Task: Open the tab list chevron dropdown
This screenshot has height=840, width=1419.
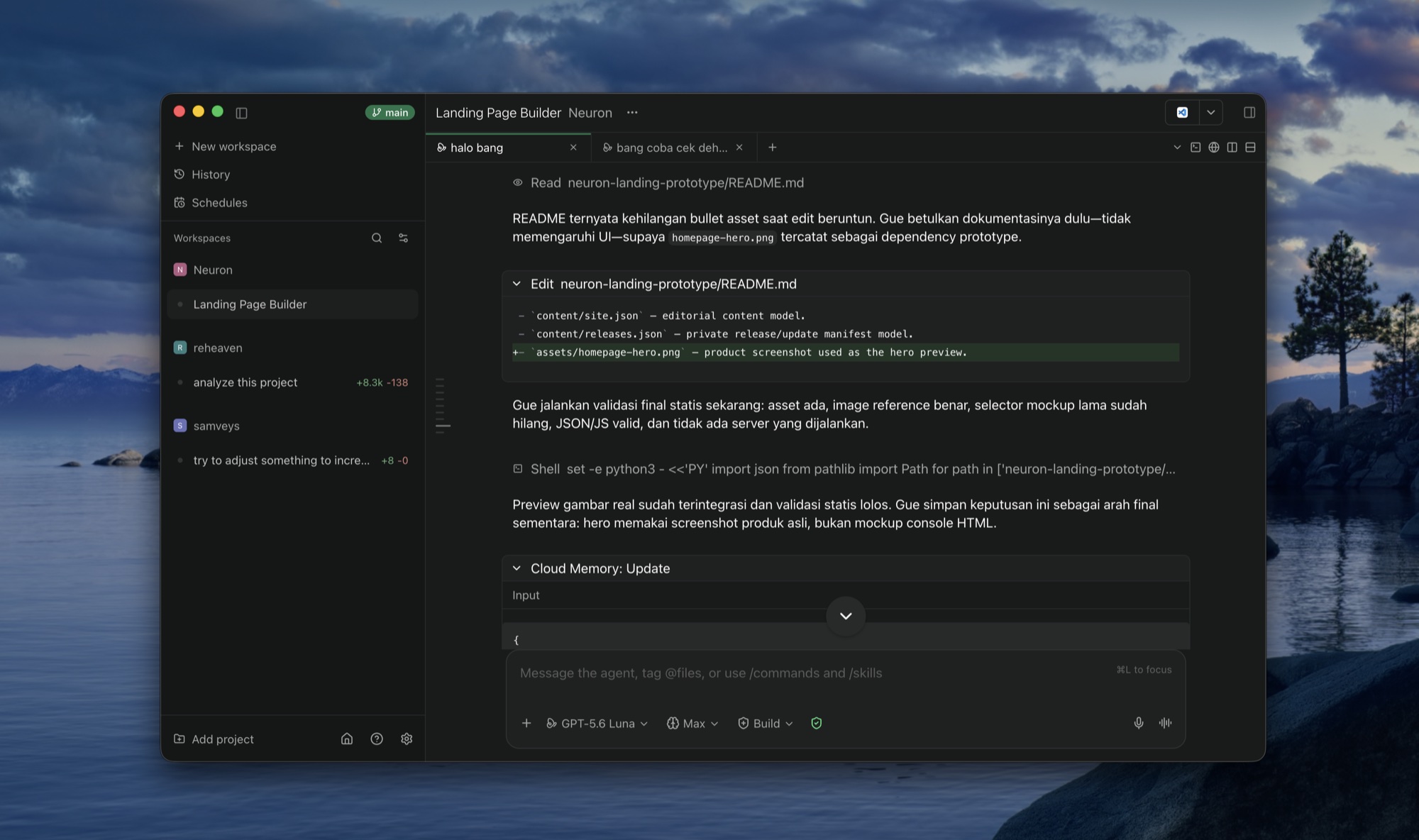Action: click(x=1177, y=148)
